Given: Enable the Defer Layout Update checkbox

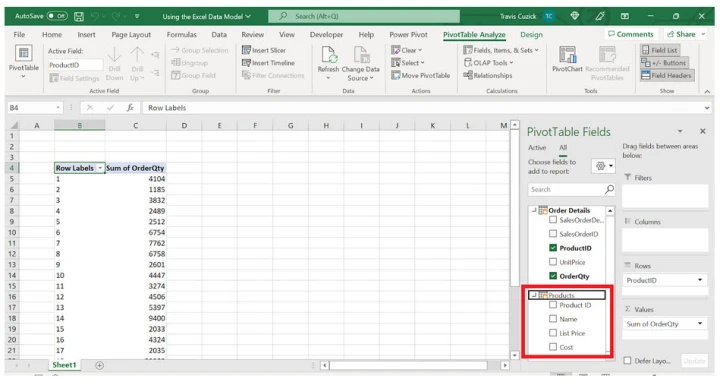Looking at the screenshot, I should click(x=627, y=360).
